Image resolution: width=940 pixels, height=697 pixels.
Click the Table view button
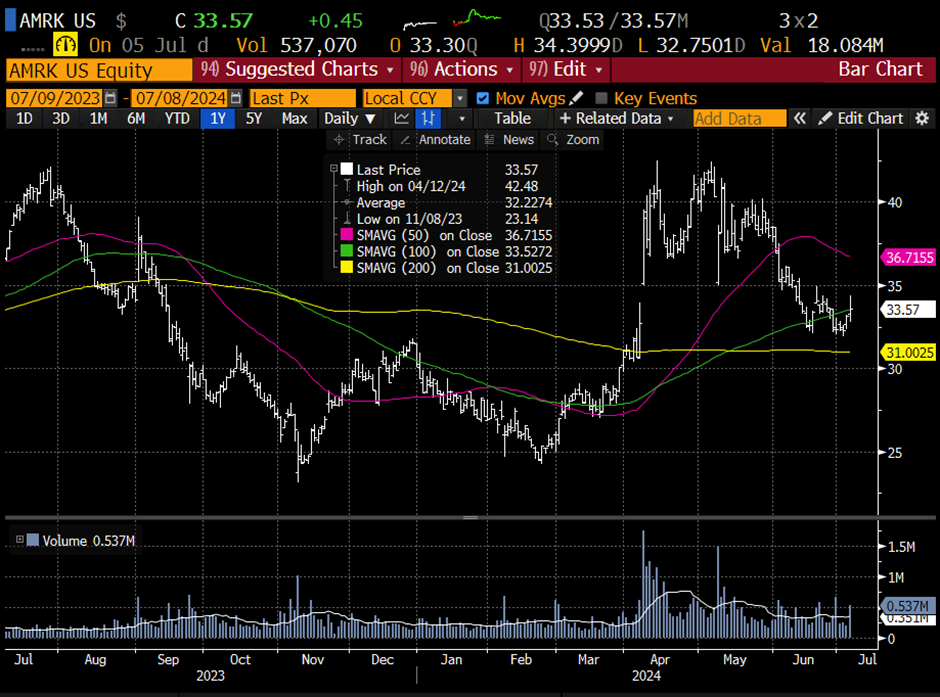click(x=512, y=118)
